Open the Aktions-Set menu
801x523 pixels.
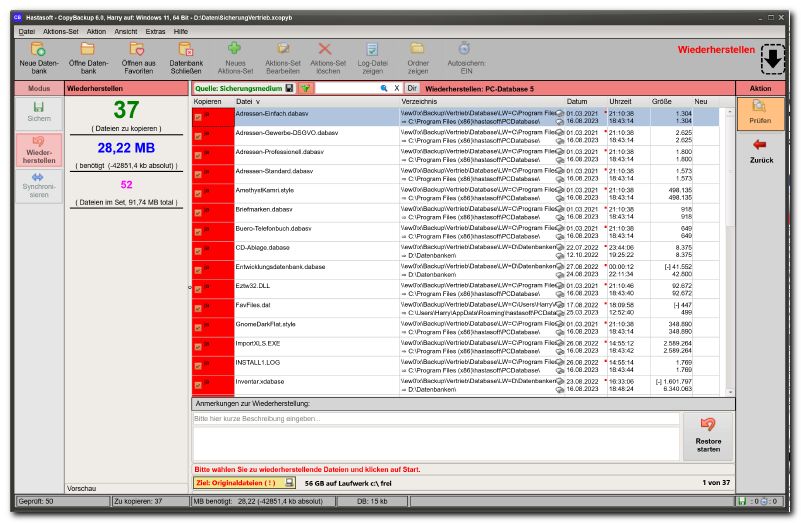(x=61, y=31)
